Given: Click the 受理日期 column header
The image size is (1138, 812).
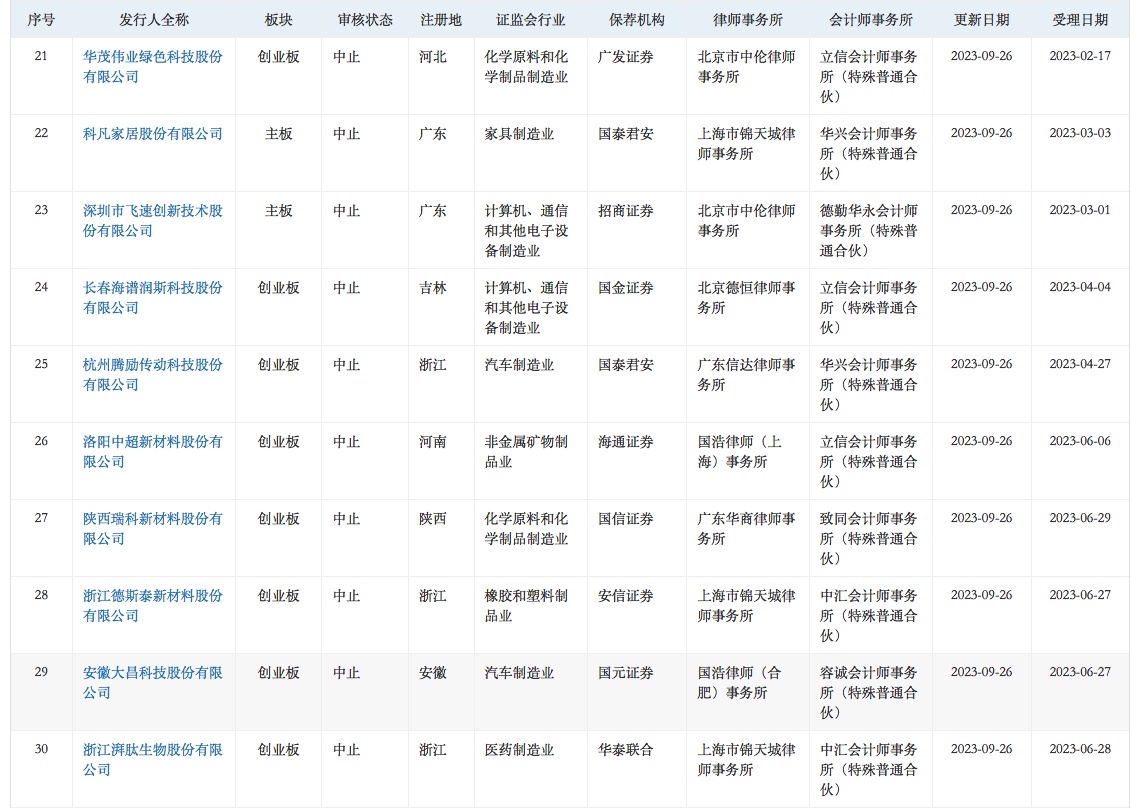Looking at the screenshot, I should pyautogui.click(x=1080, y=20).
